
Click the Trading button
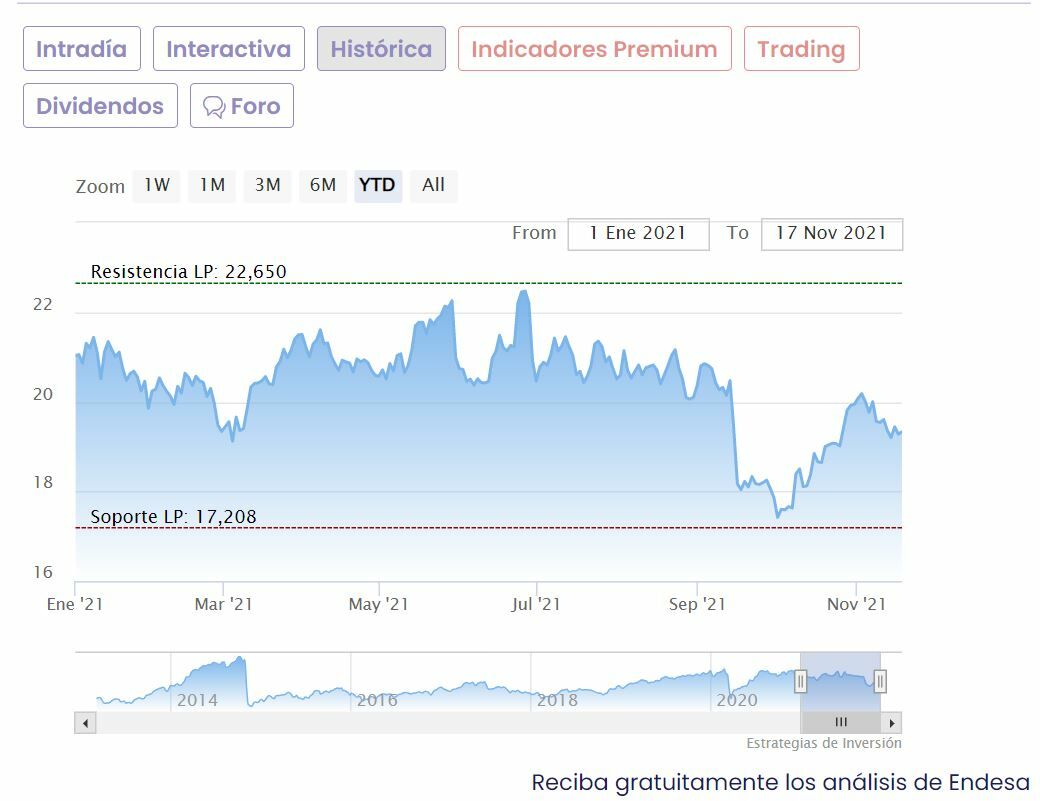coord(801,49)
